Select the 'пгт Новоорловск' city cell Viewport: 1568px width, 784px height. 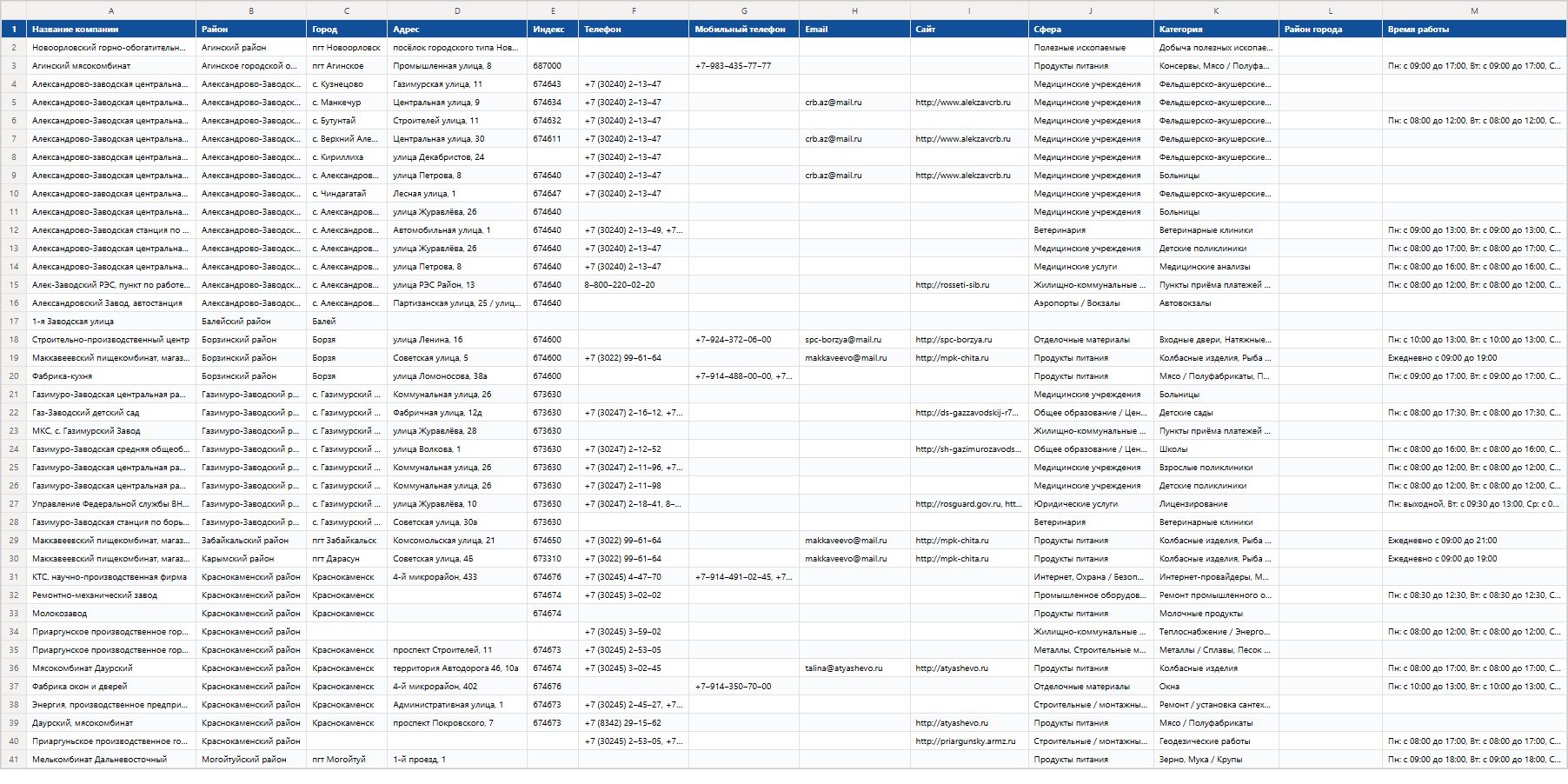pyautogui.click(x=347, y=48)
